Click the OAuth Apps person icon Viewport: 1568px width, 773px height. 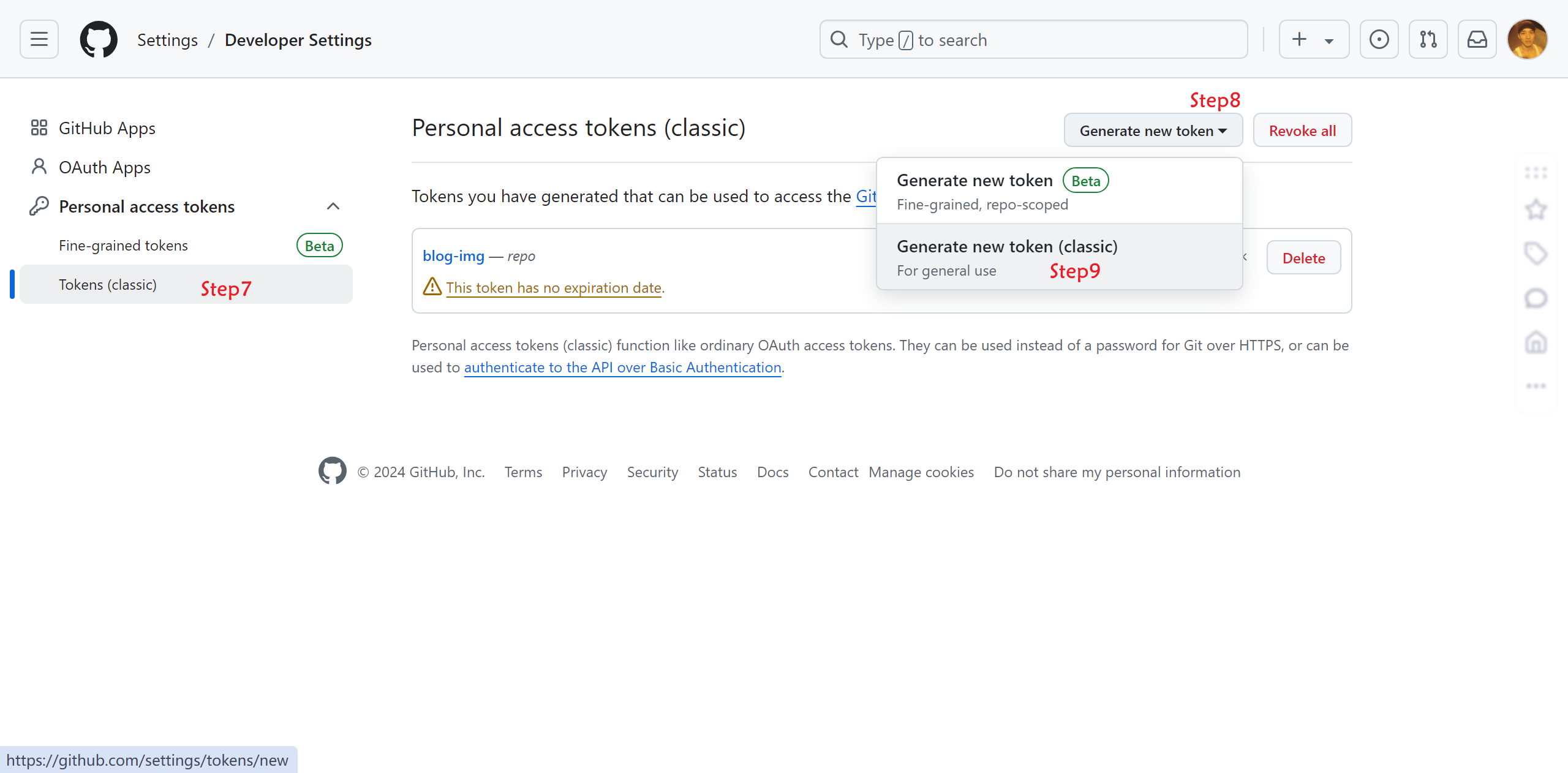39,167
